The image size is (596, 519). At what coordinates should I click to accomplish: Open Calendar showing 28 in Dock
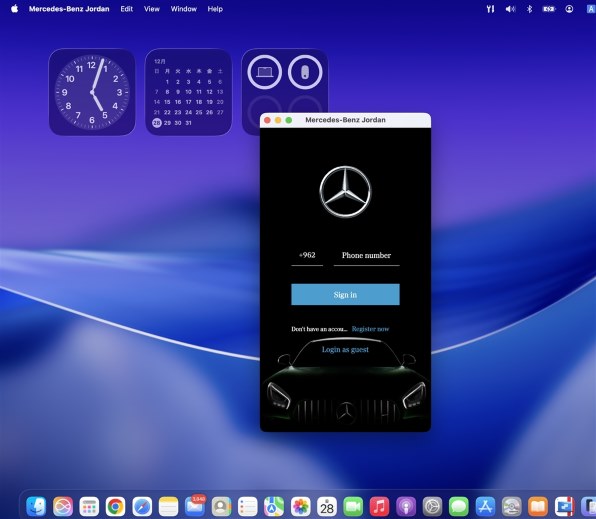coord(327,506)
